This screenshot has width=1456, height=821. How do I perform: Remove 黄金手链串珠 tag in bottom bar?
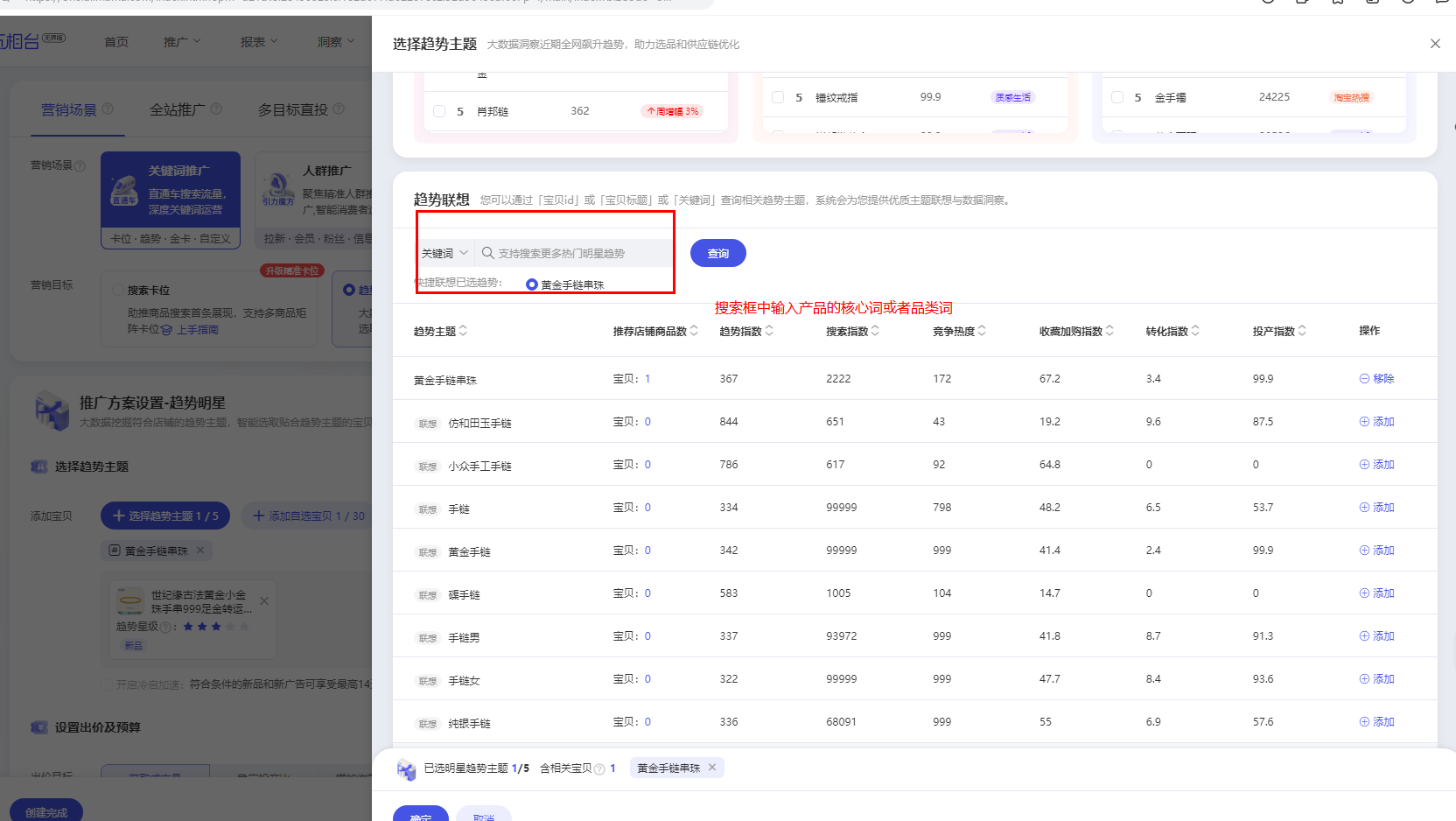(x=712, y=768)
